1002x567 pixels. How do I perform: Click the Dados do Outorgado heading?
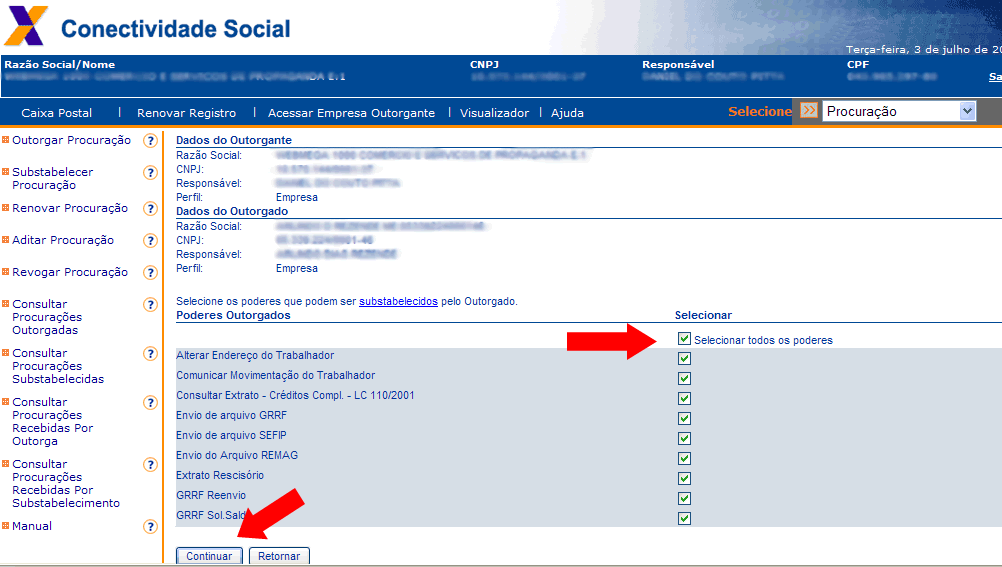coord(232,211)
